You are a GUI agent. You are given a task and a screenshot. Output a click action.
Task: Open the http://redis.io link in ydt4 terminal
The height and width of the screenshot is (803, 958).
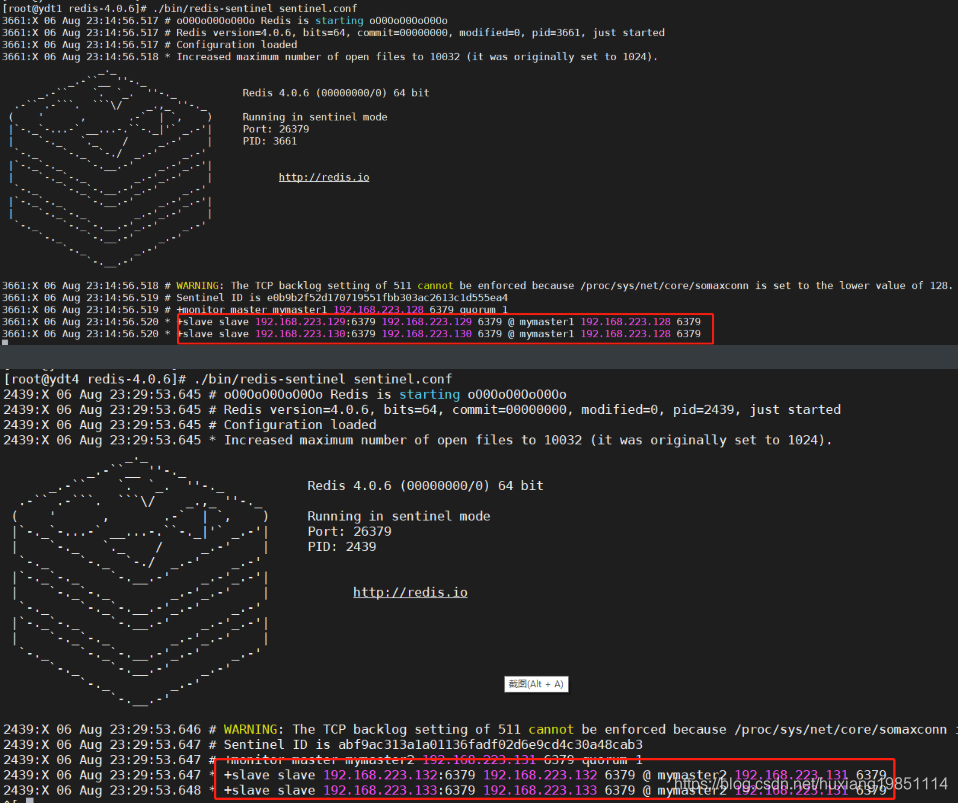(410, 592)
